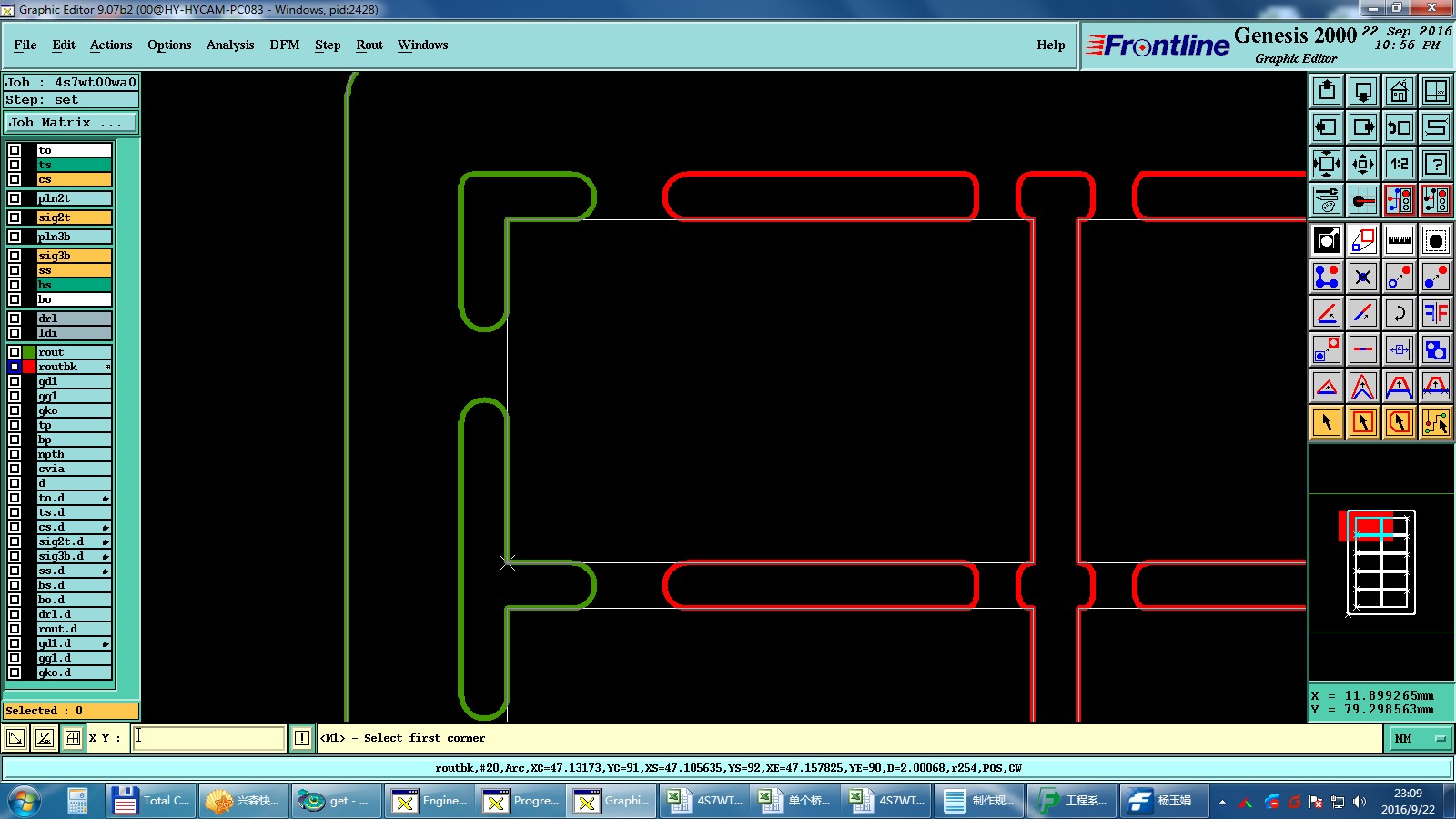Click the exclamation mark button beside XY field
The image size is (1456, 819).
[x=302, y=738]
